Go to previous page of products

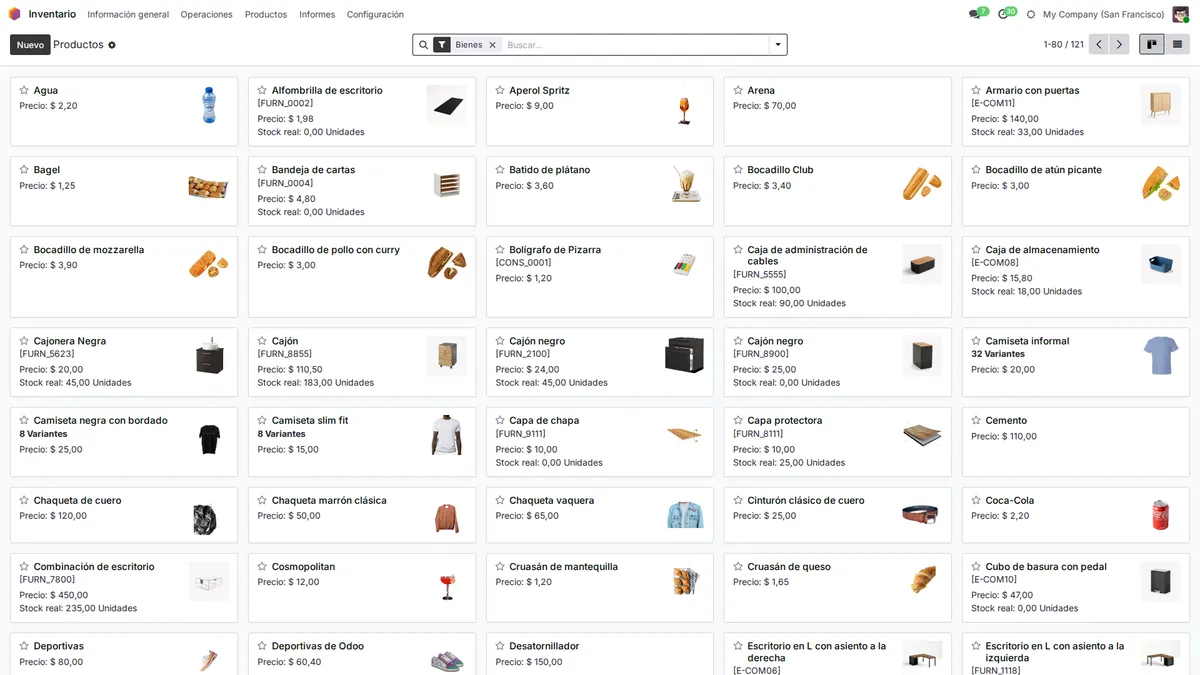1099,44
